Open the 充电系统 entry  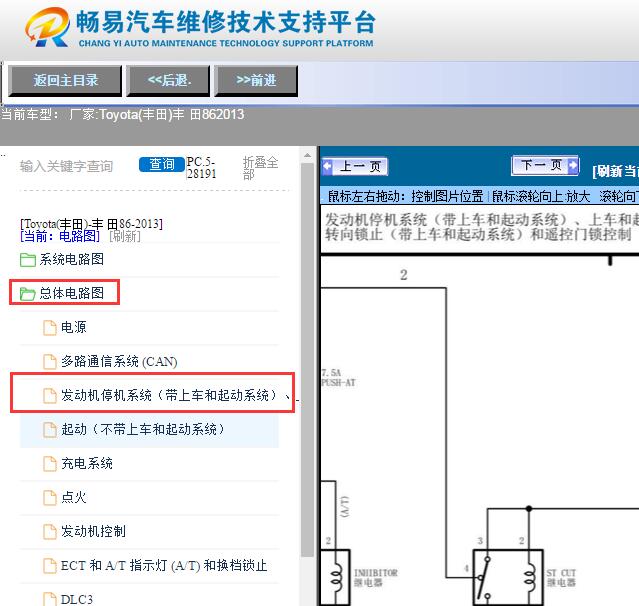[x=87, y=463]
